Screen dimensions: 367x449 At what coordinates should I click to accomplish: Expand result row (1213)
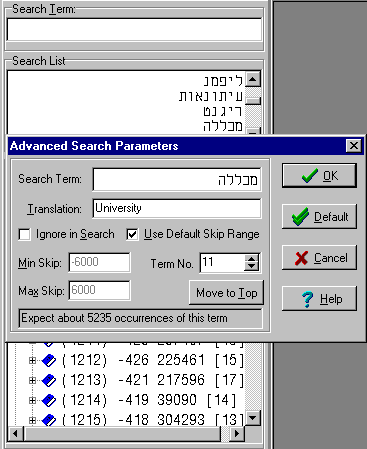[x=32, y=380]
